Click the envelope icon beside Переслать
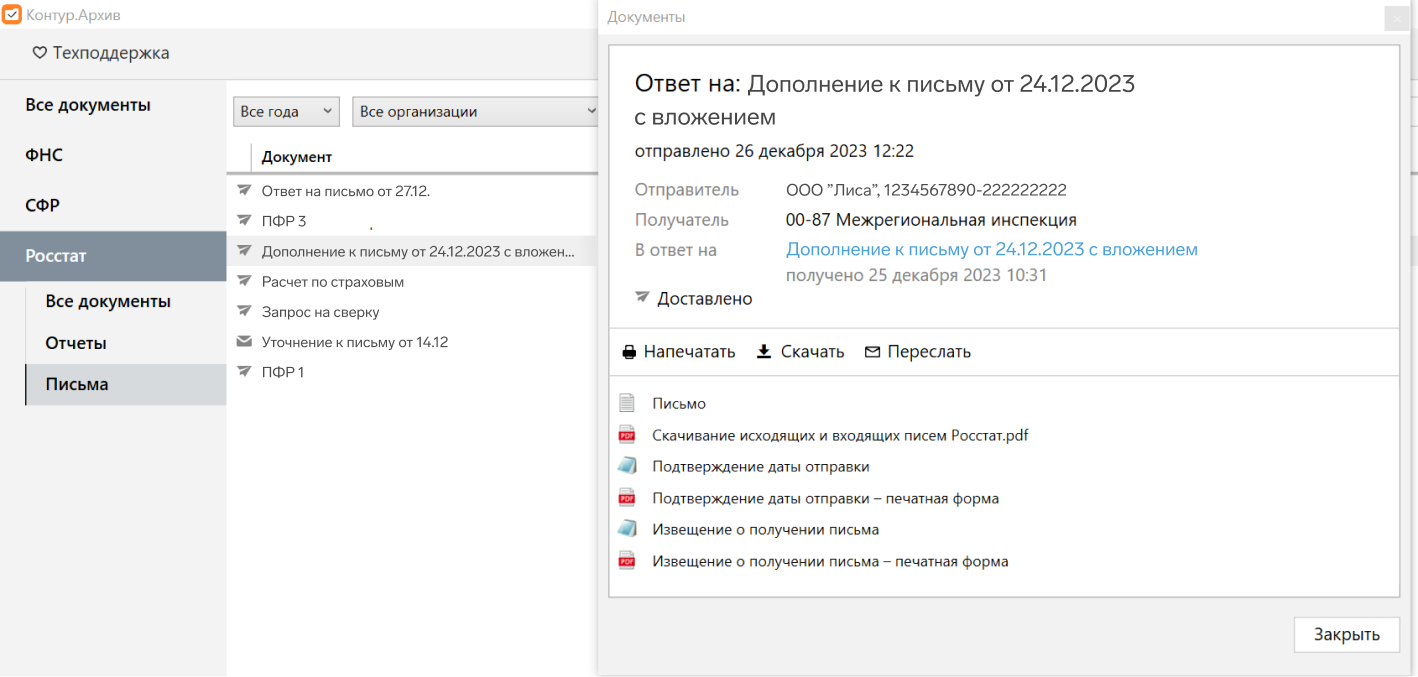Screen dimensions: 1418x677 872,352
